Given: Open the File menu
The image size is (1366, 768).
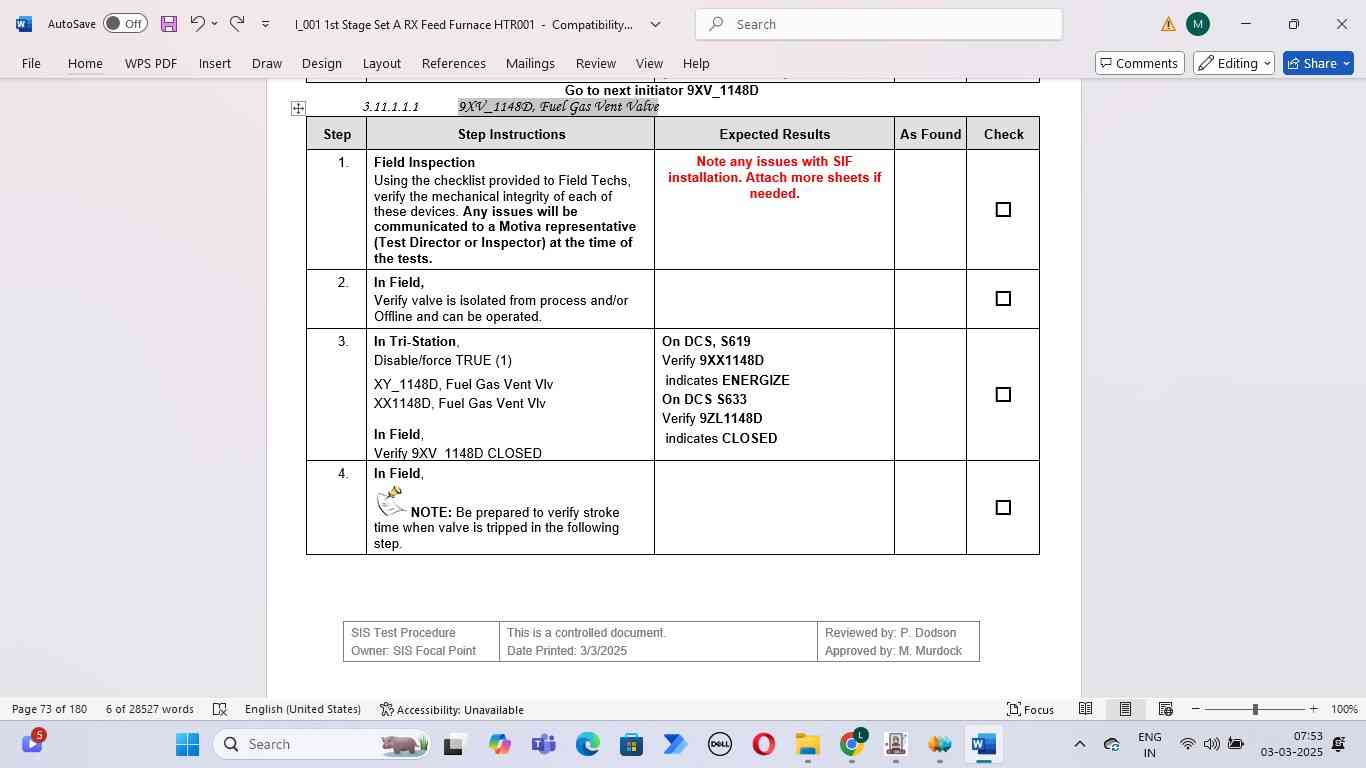Looking at the screenshot, I should pos(31,63).
